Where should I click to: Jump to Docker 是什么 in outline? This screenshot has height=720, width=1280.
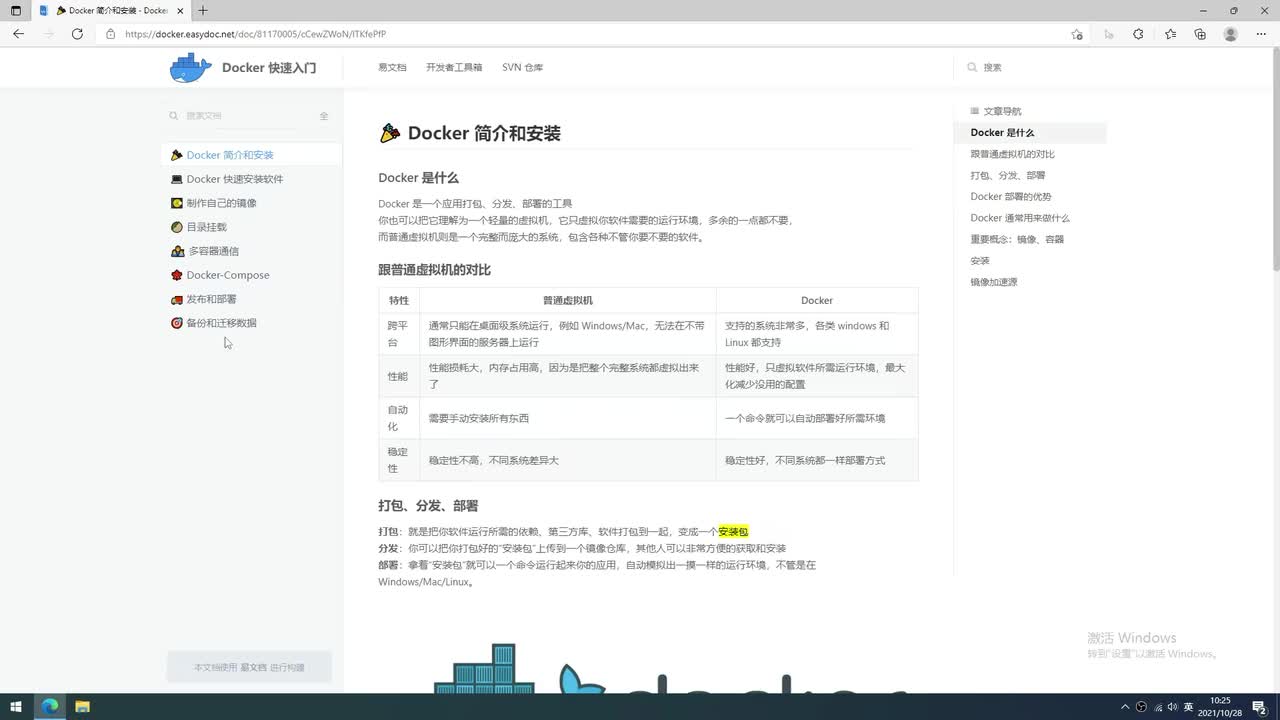pos(1002,132)
